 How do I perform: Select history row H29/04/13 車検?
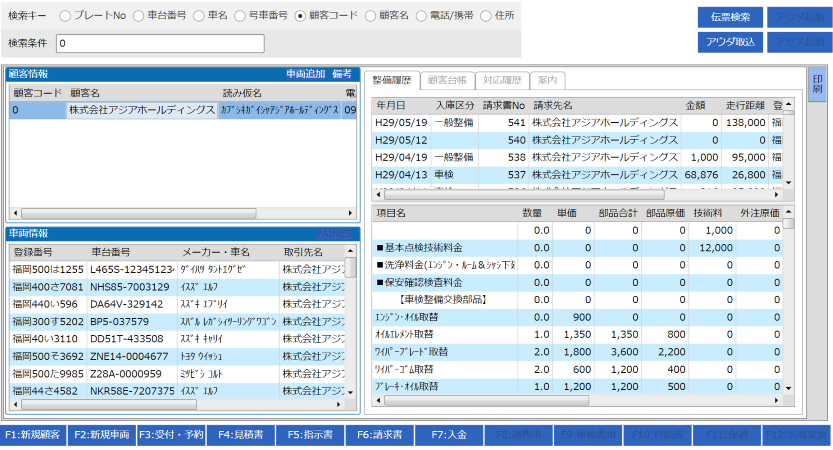577,174
